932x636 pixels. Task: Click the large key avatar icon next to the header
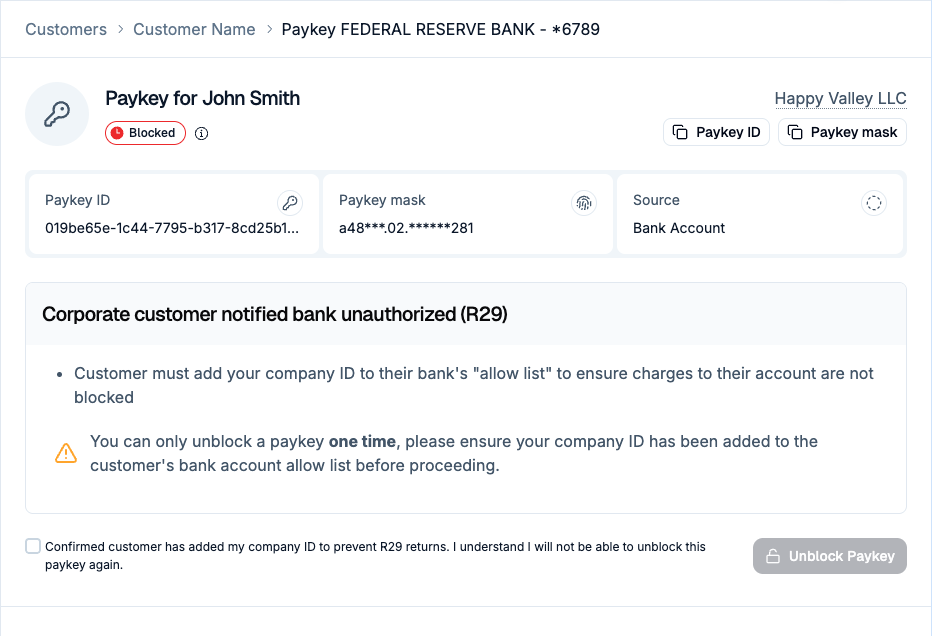point(57,114)
